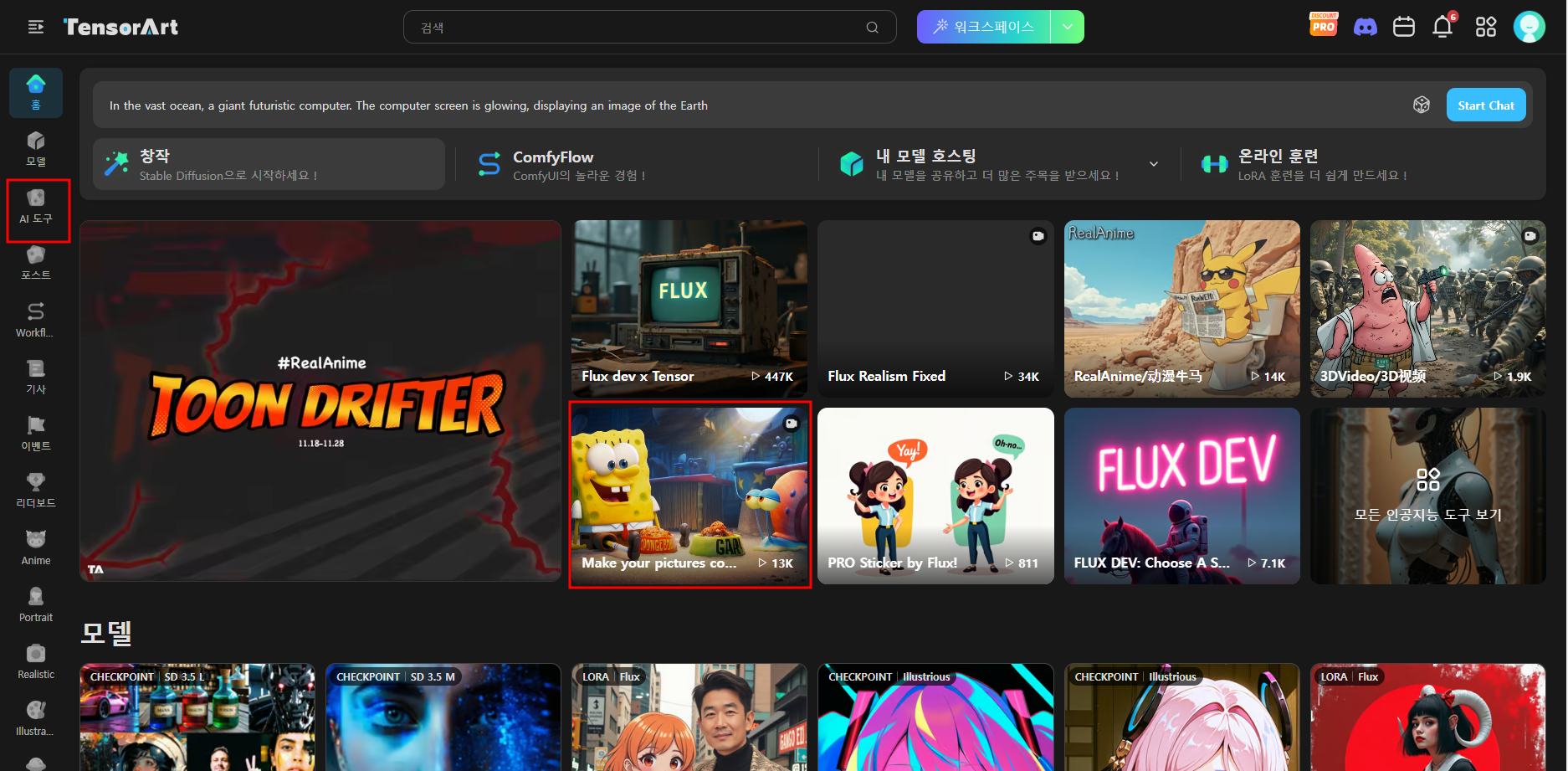Open the PRO Sticker by Flux card
The height and width of the screenshot is (771, 1568).
pyautogui.click(x=935, y=496)
